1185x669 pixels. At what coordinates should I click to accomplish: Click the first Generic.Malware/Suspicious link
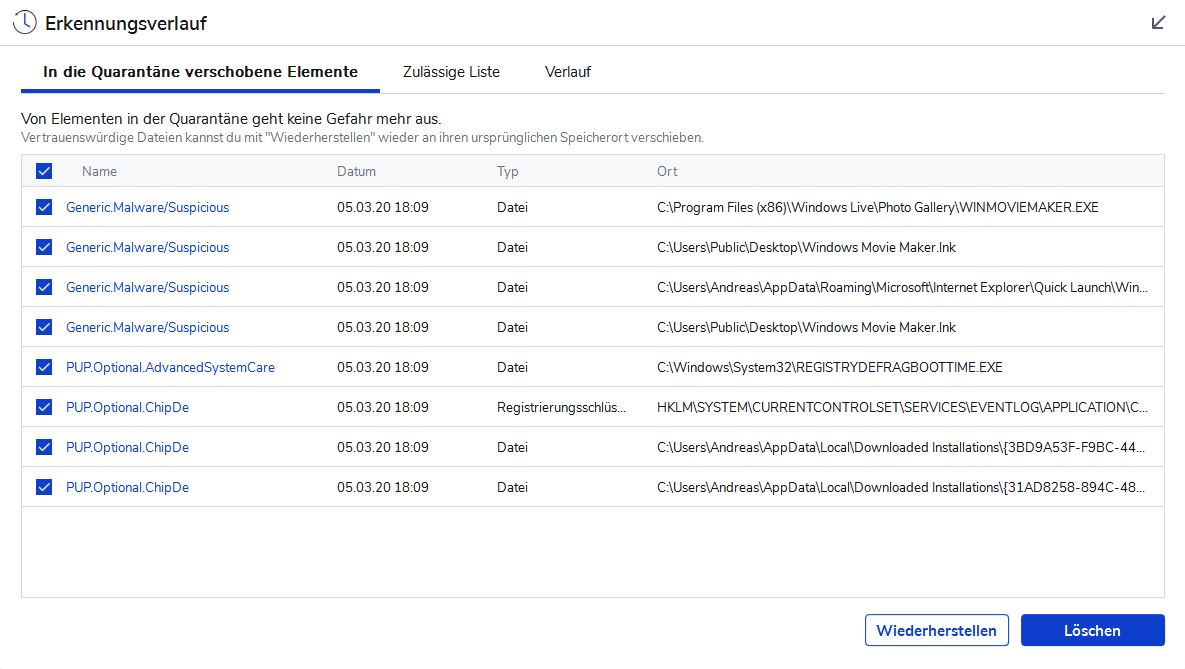(147, 207)
